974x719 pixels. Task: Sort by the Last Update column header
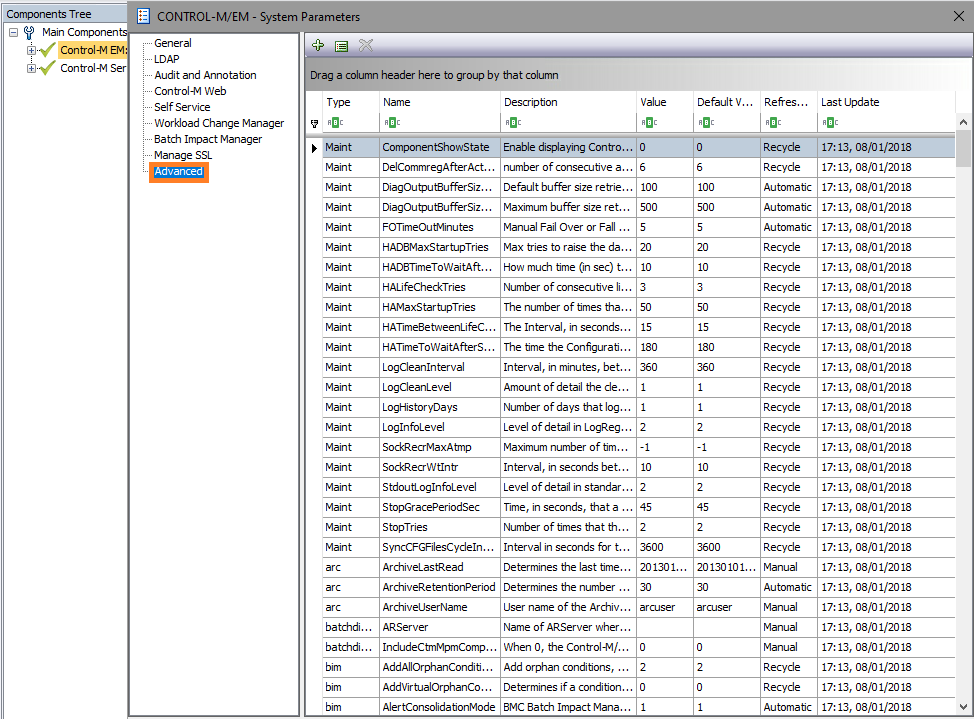886,103
